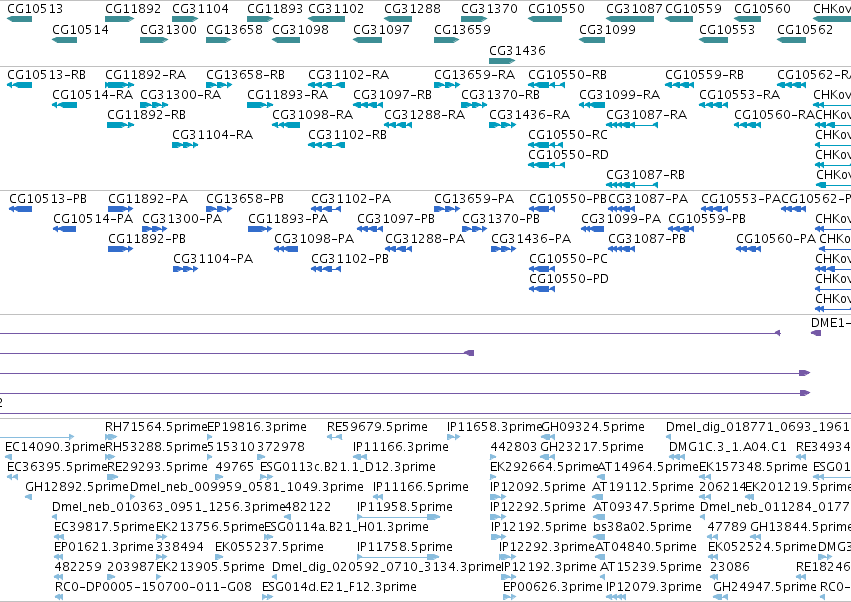Viewport: 851px width, 602px height.
Task: Click protein CG10513-PB
Action: point(48,199)
